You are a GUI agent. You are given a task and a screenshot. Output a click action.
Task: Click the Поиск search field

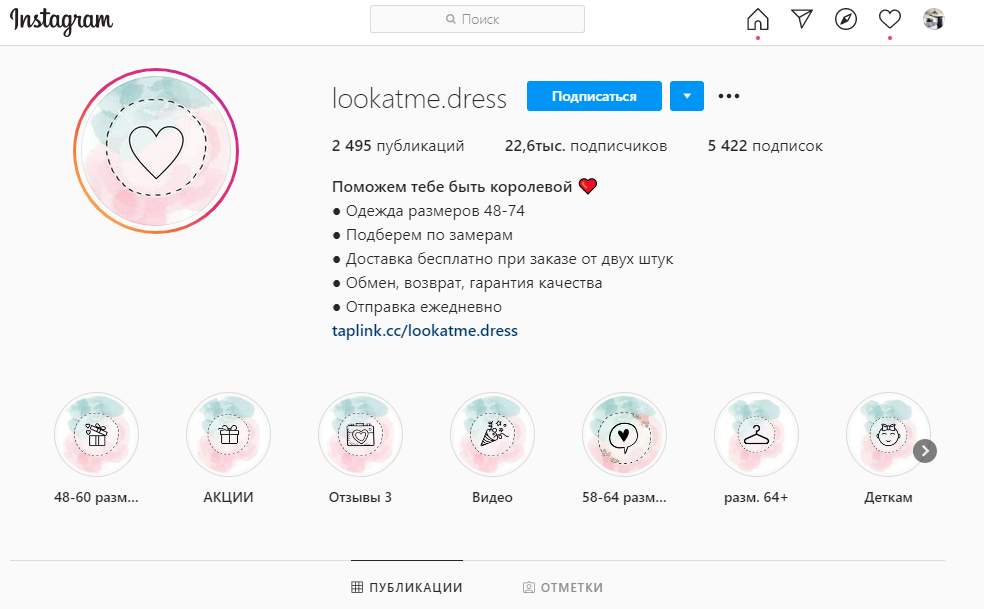477,19
